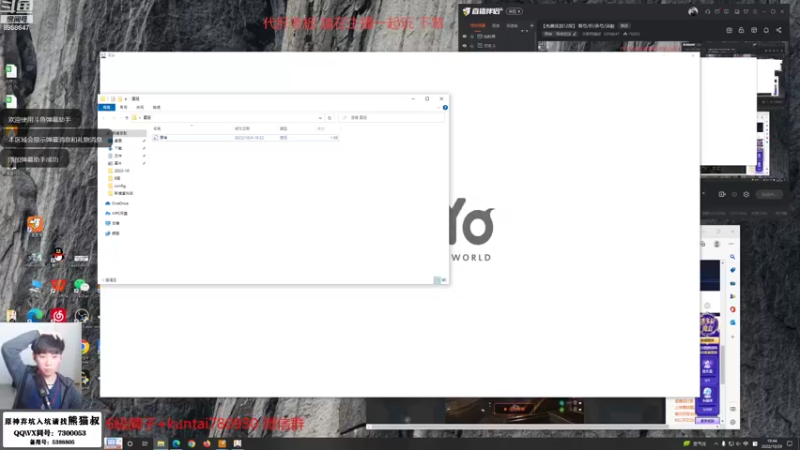800x450 pixels.
Task: Select the first scene tab in streaming app
Action: (478, 26)
